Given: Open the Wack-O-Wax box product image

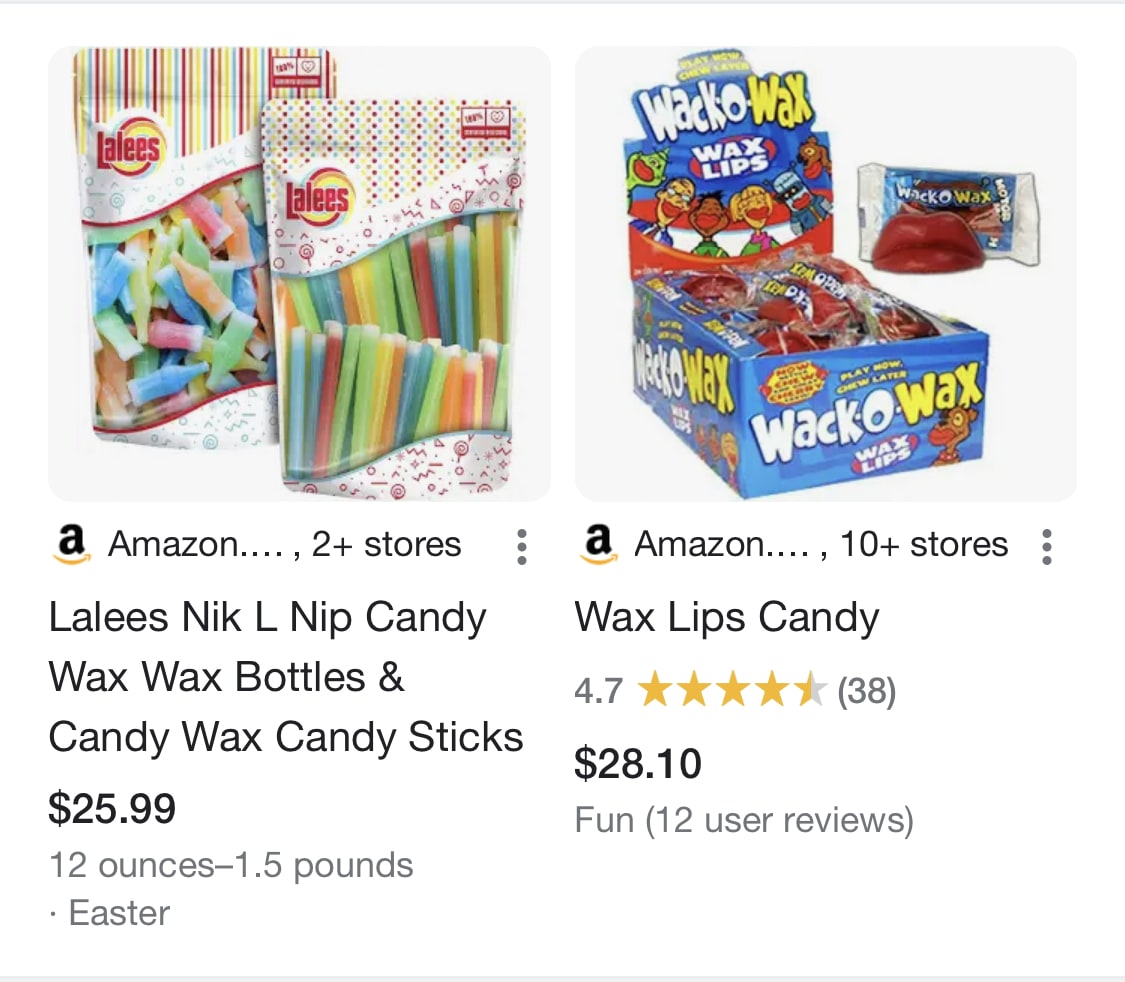Looking at the screenshot, I should [x=825, y=273].
